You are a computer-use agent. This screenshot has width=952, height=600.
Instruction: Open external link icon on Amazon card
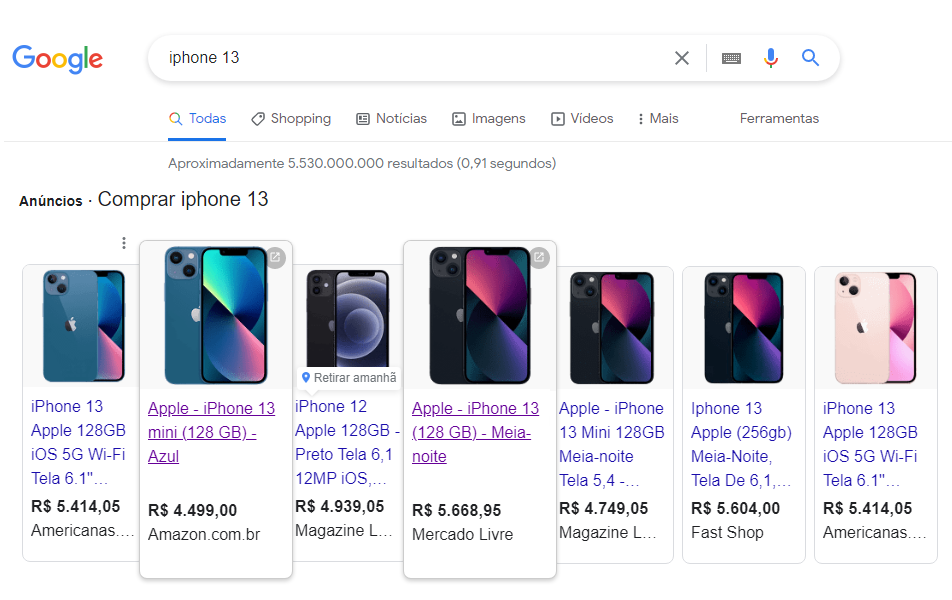pos(275,257)
